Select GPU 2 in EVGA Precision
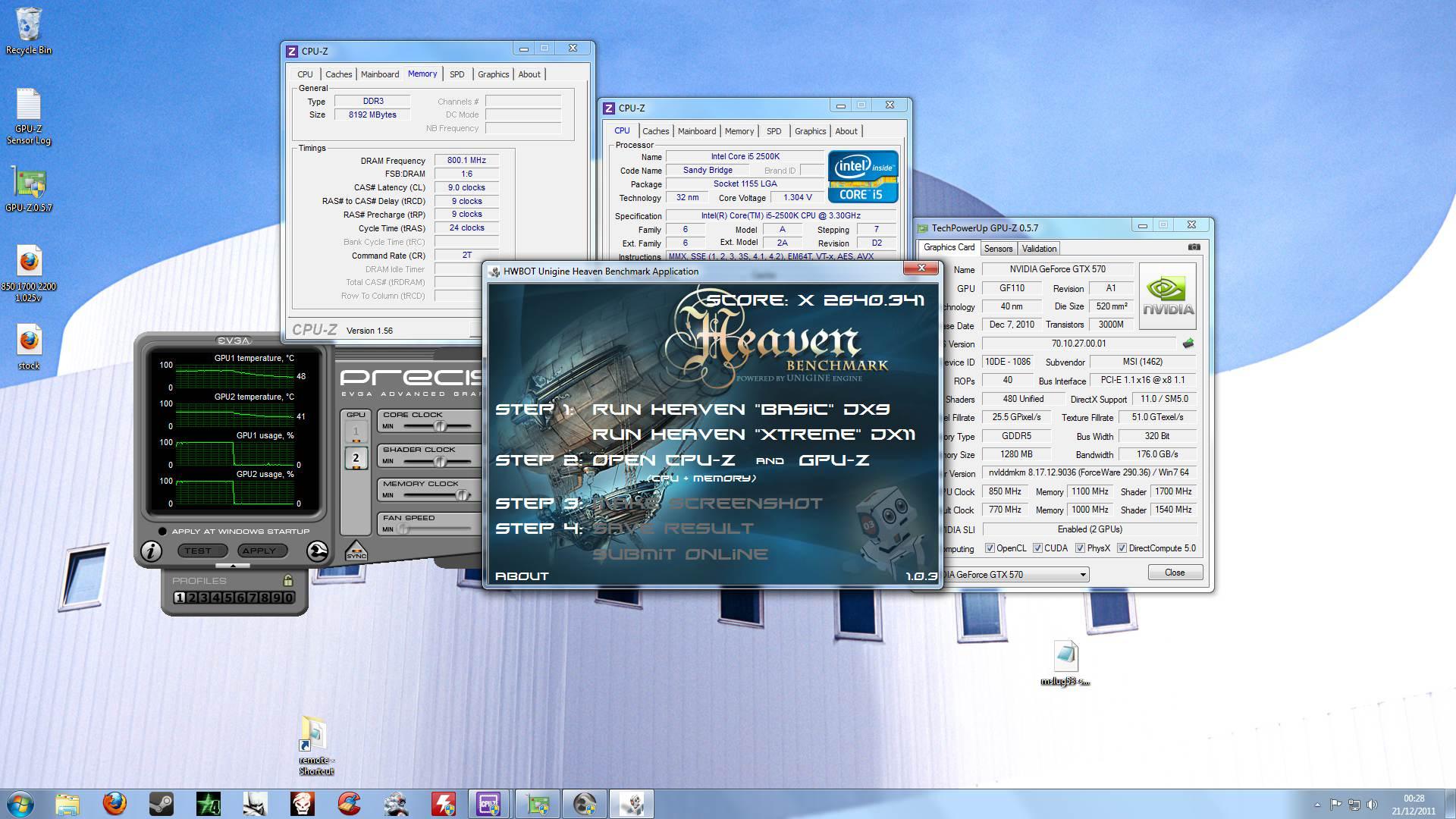Image resolution: width=1456 pixels, height=819 pixels. [356, 458]
